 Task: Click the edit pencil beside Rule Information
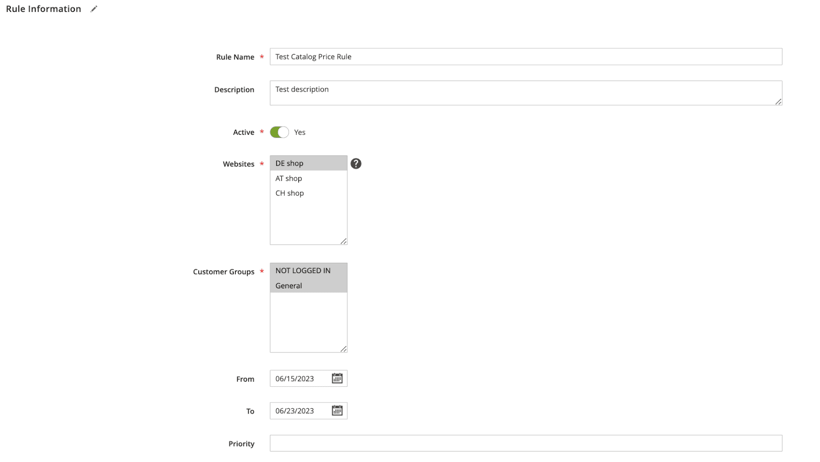[x=94, y=9]
